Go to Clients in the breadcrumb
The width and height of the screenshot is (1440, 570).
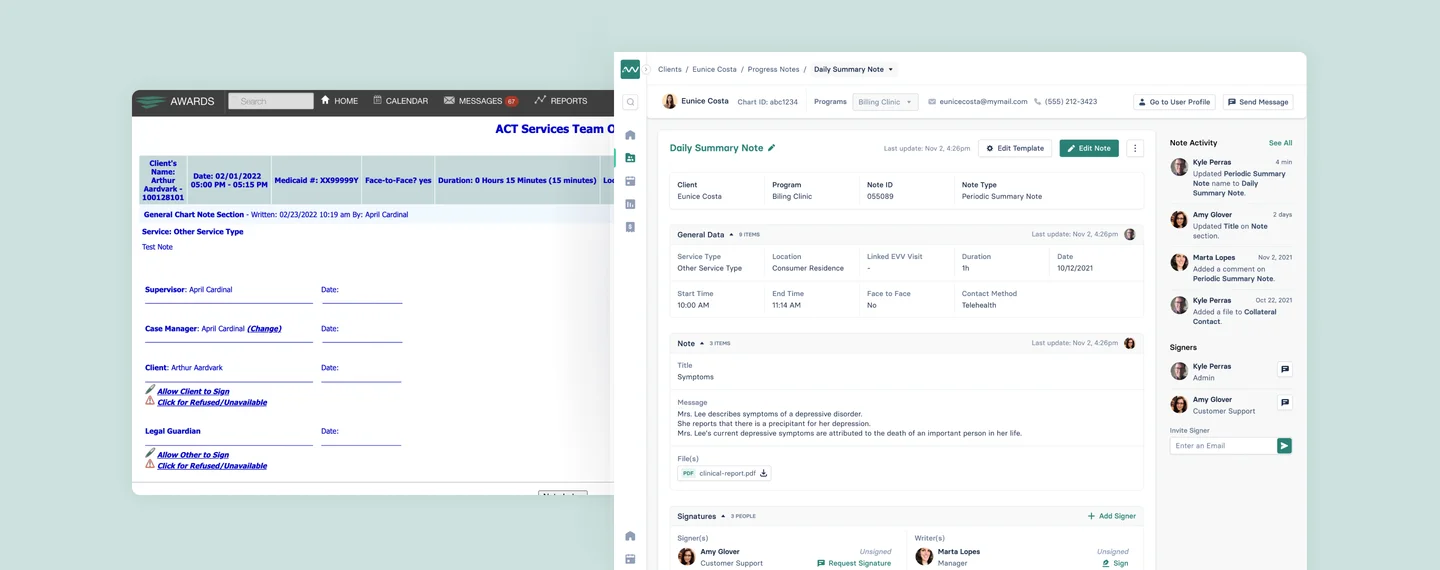(670, 70)
